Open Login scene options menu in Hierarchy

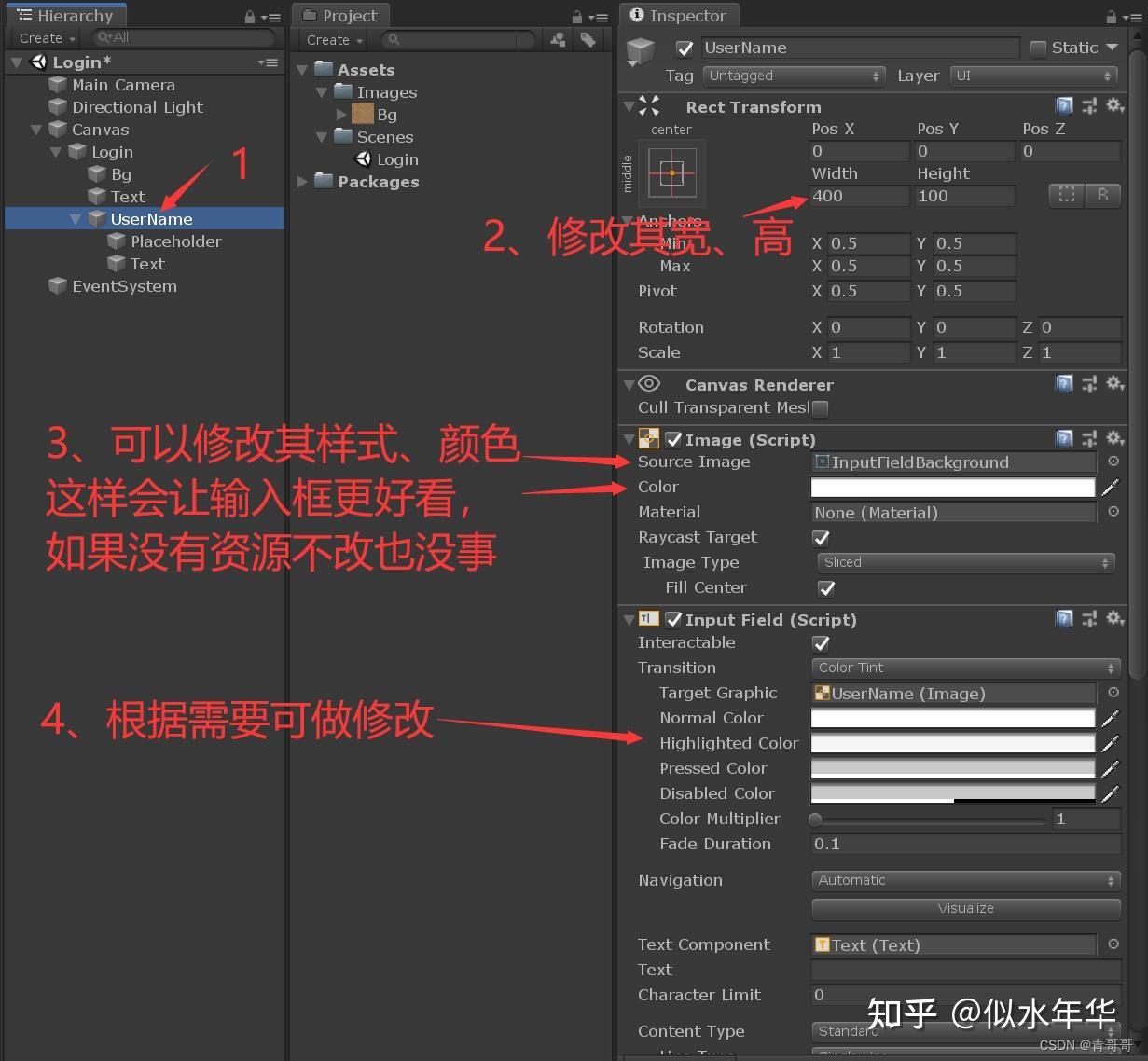tap(269, 62)
